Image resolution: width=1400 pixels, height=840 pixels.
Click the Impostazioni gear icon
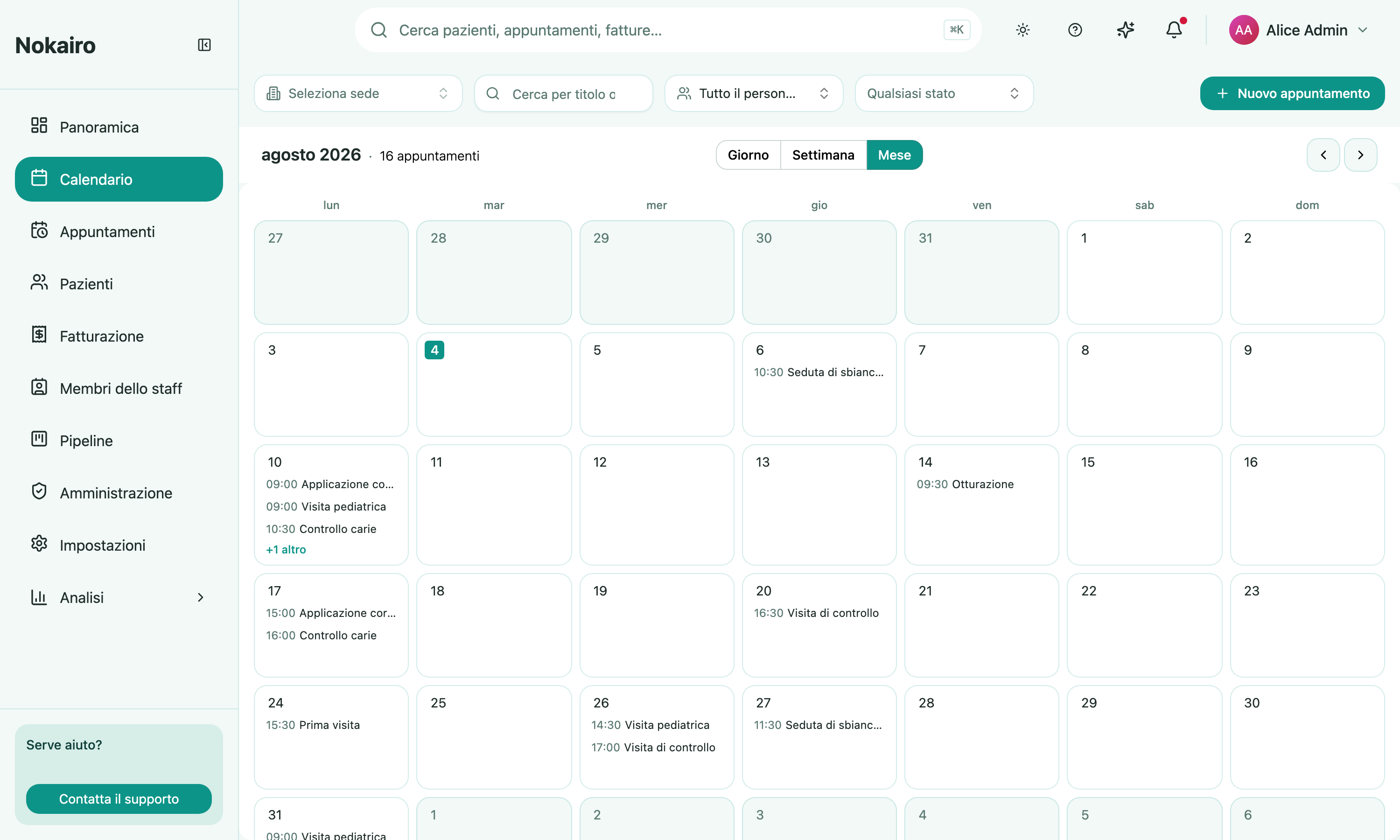[39, 544]
